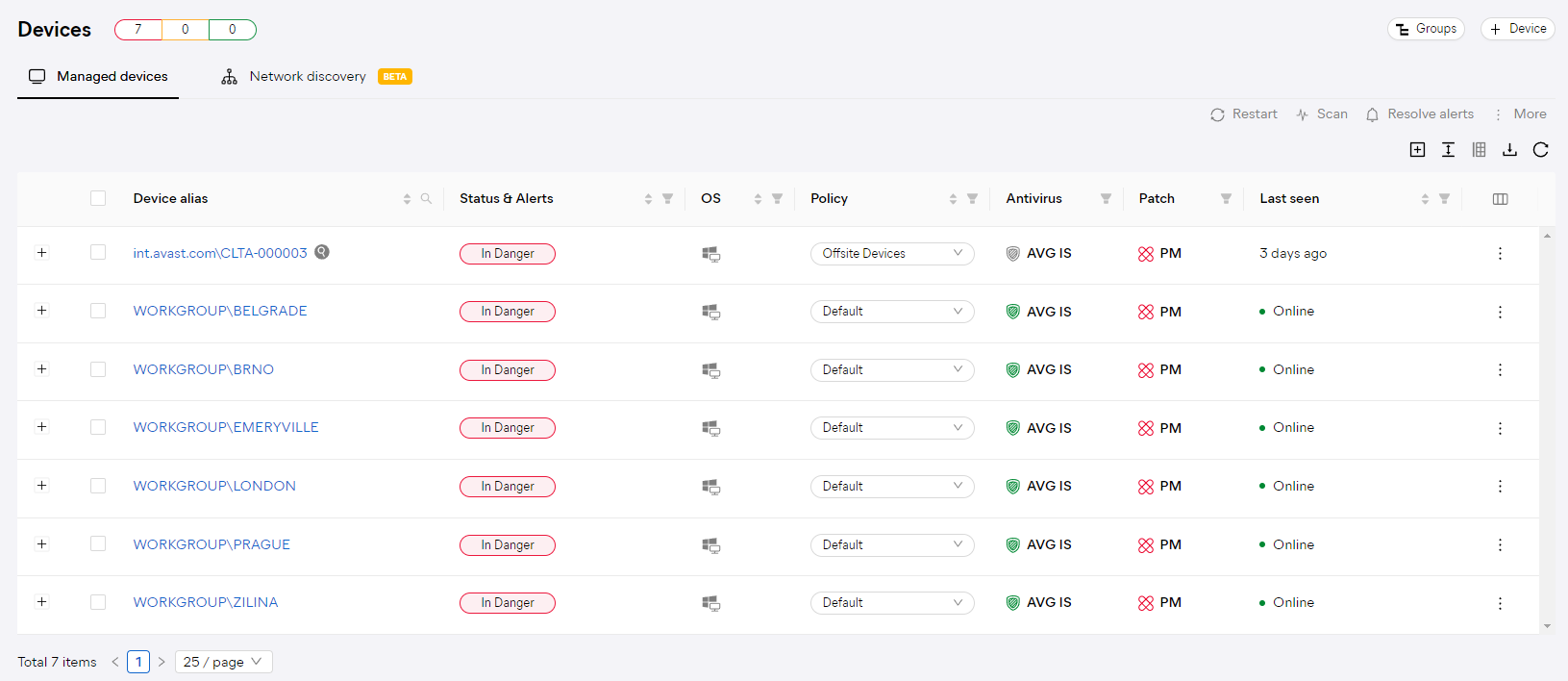
Task: Open WORKGROUP\LONDON device link
Action: click(214, 486)
